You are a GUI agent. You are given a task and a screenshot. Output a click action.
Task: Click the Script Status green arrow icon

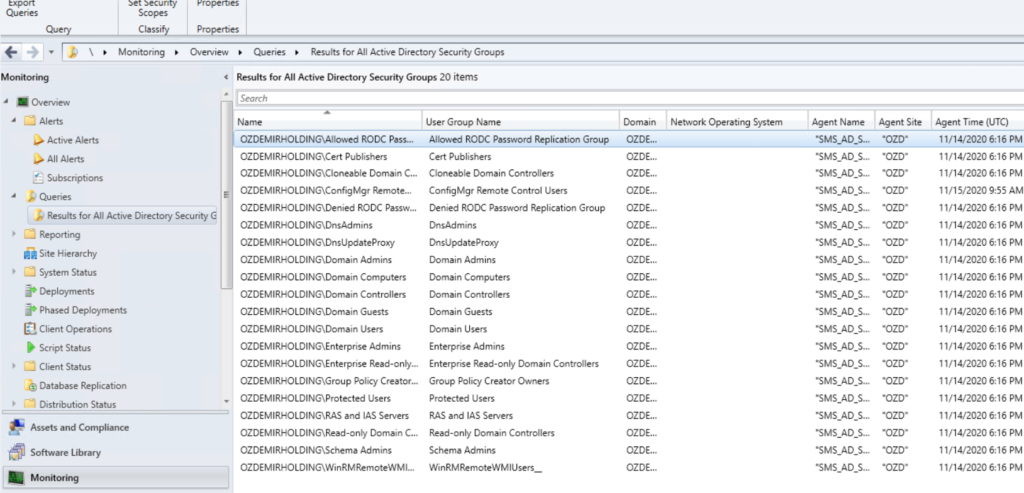coord(30,348)
